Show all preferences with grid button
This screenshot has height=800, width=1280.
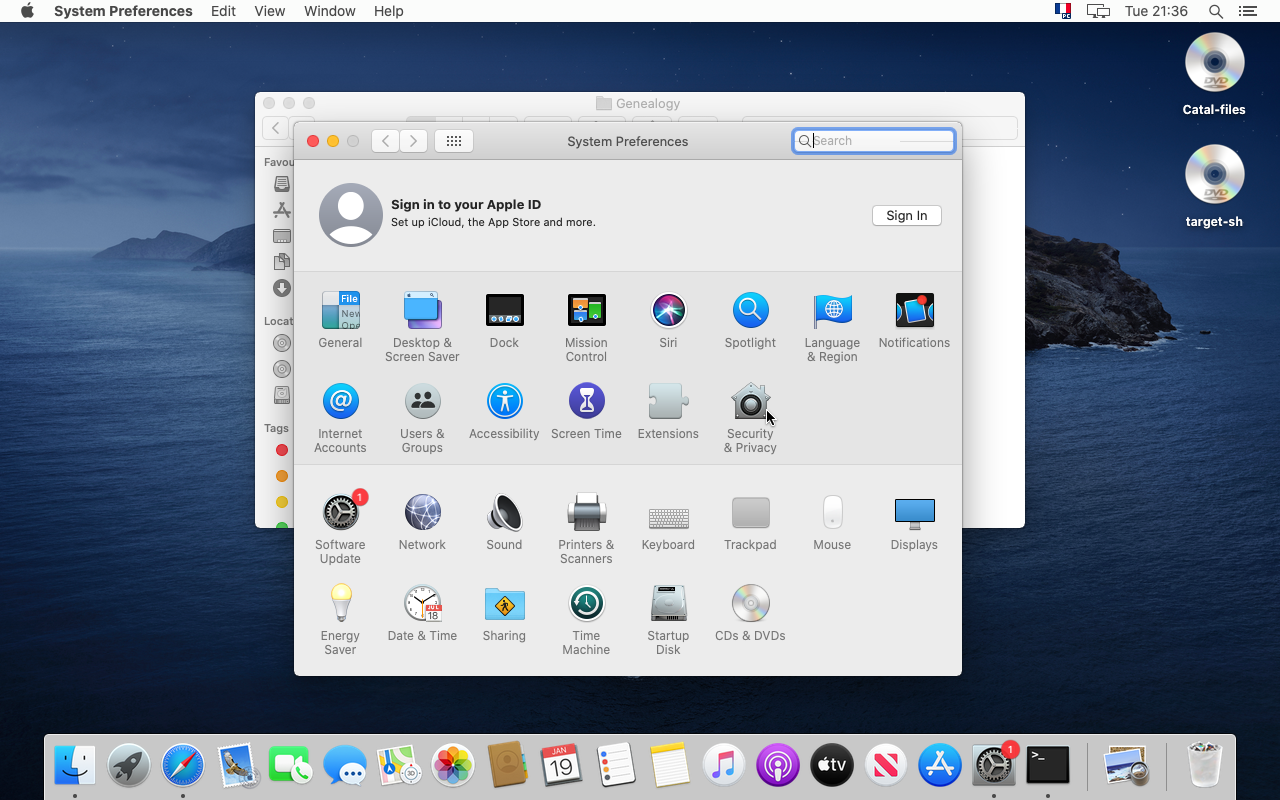[x=454, y=141]
